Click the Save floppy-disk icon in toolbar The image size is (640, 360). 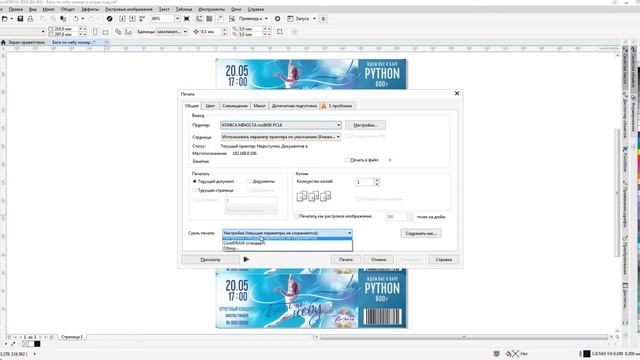(x=20, y=19)
